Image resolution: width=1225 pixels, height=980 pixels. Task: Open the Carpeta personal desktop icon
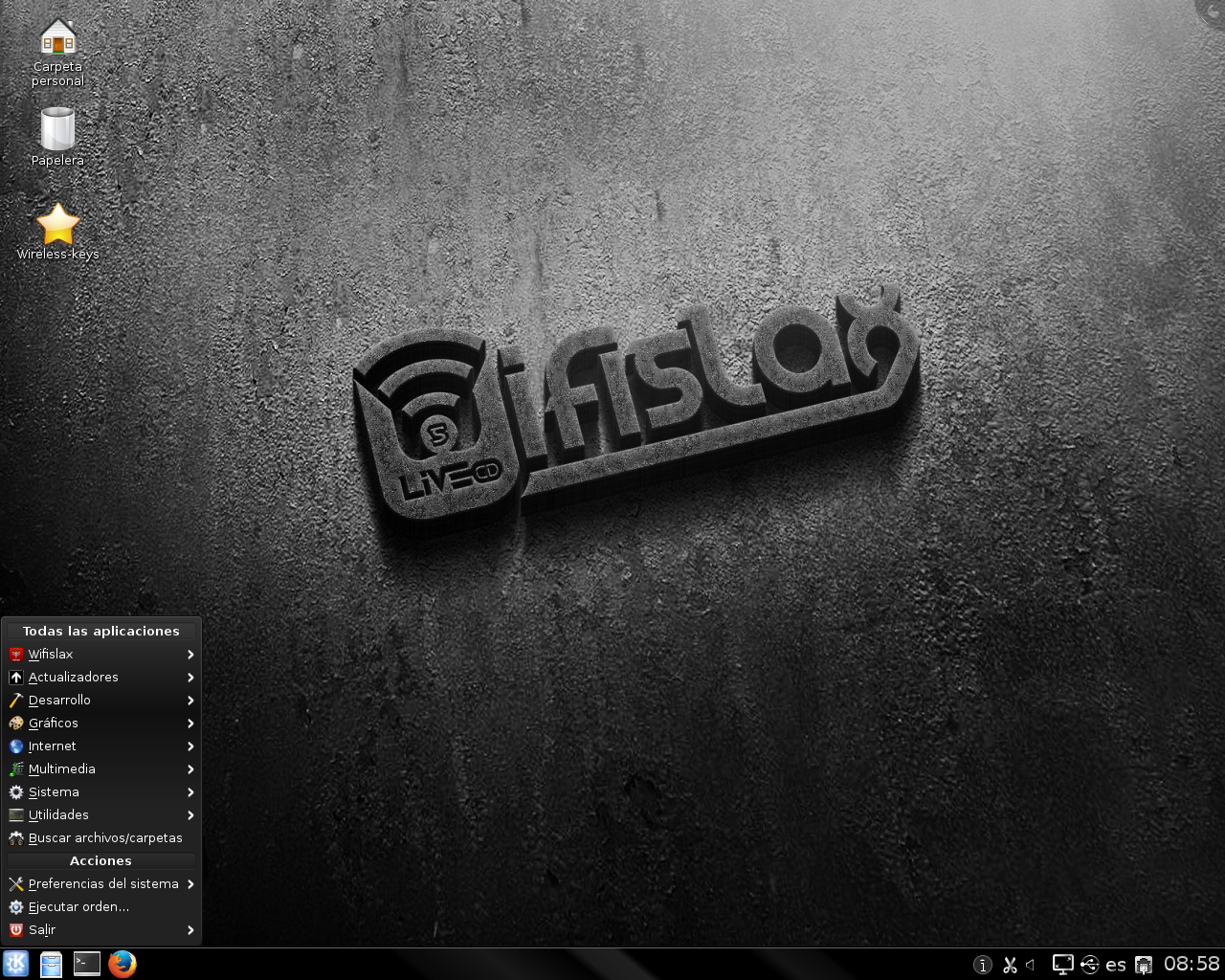(57, 53)
